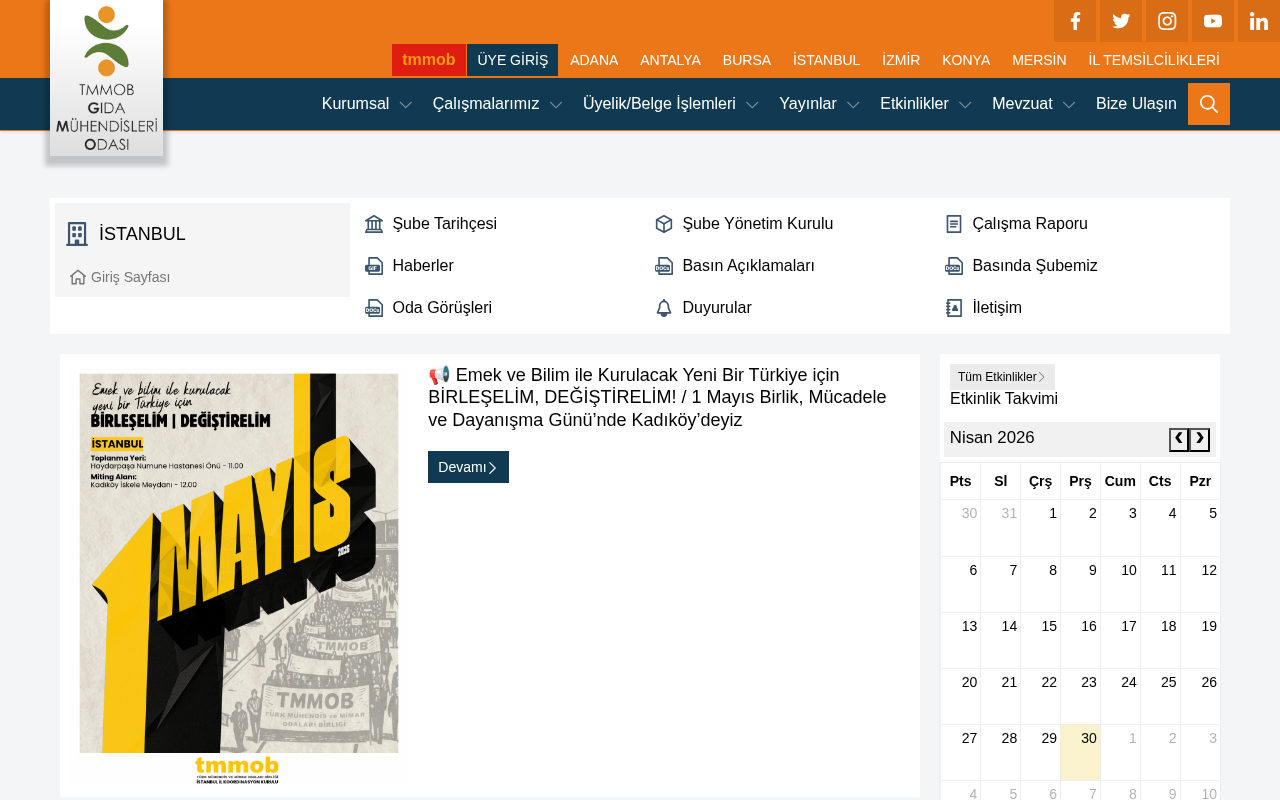
Task: Click the building icon beside İSTANBUL
Action: [77, 234]
